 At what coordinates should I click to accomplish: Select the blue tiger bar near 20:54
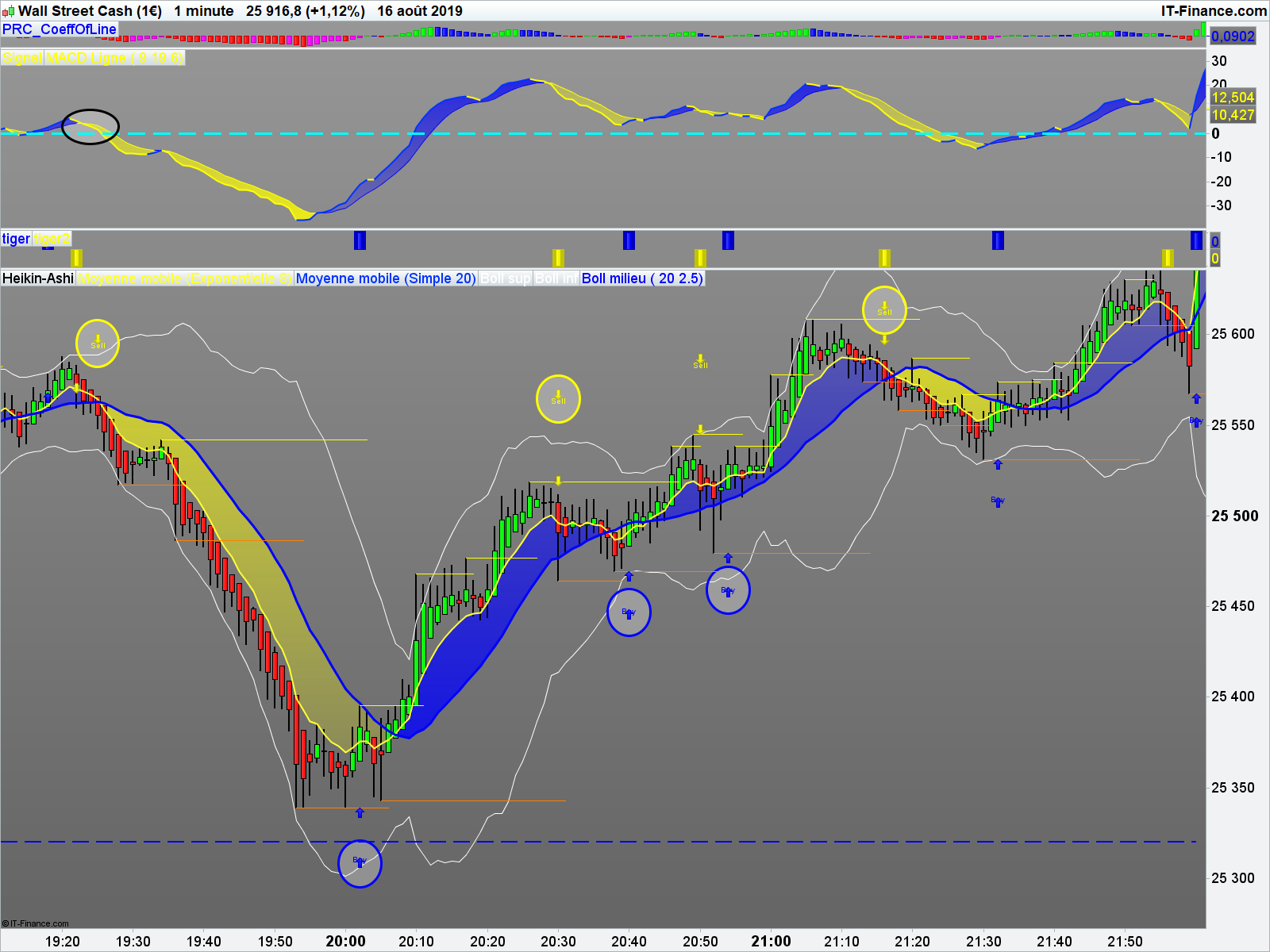pyautogui.click(x=728, y=240)
